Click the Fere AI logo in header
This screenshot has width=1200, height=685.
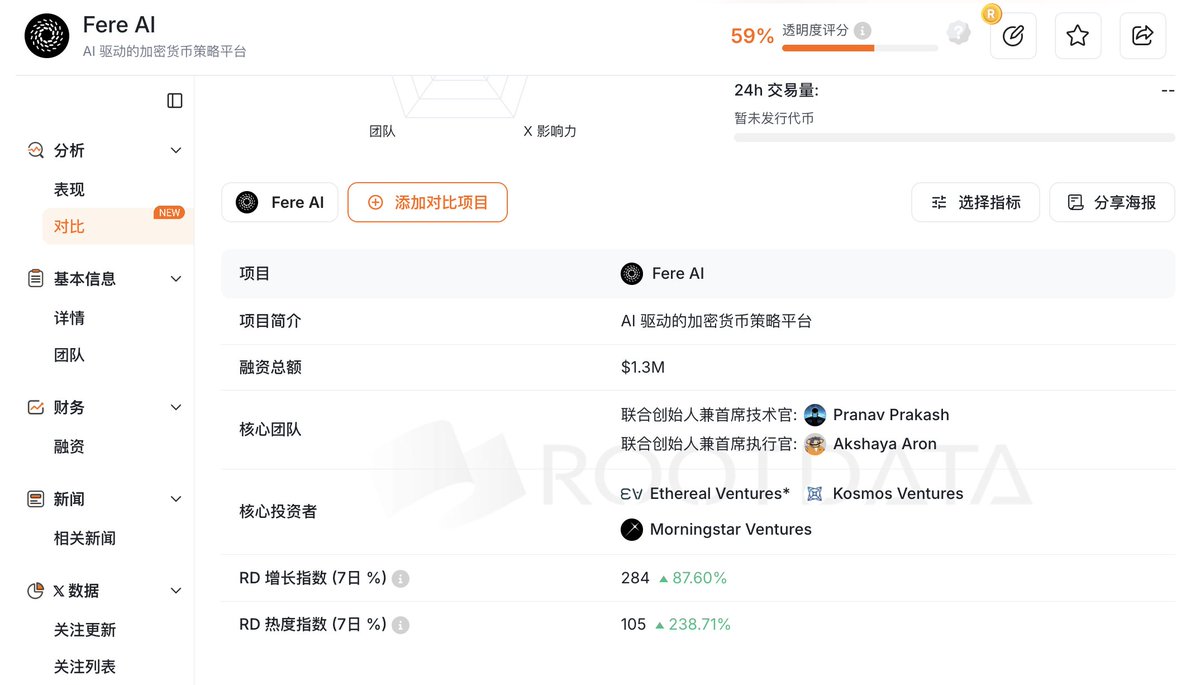(47, 36)
